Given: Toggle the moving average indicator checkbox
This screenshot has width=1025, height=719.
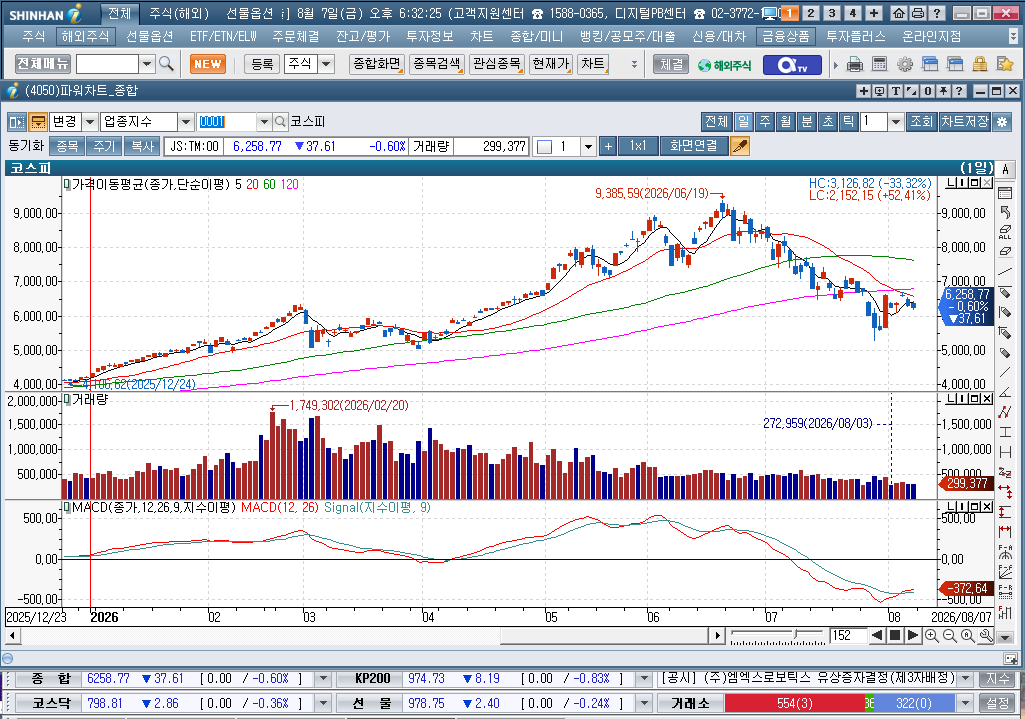Looking at the screenshot, I should [67, 185].
